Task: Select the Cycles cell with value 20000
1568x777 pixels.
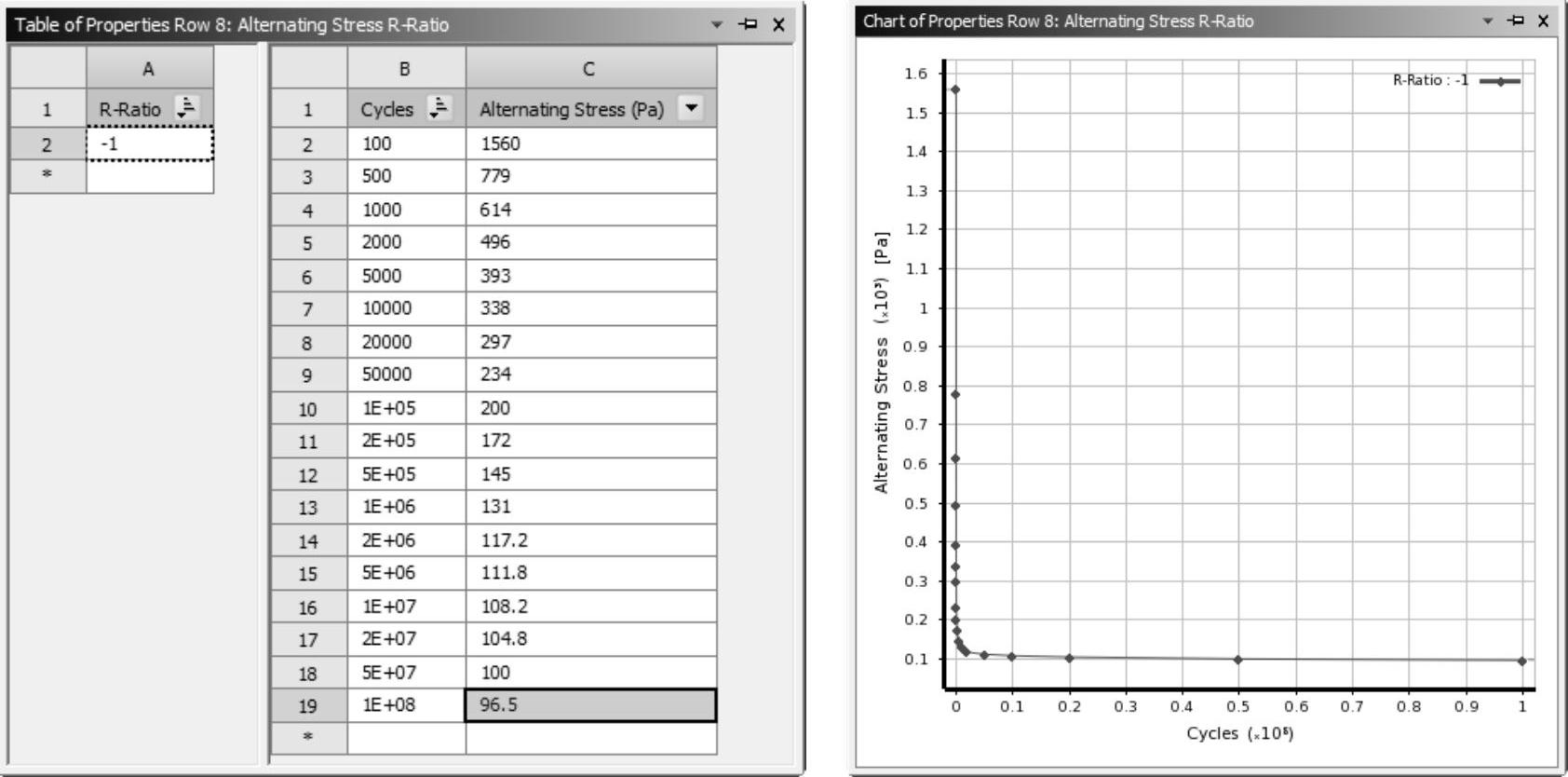Action: coord(406,342)
